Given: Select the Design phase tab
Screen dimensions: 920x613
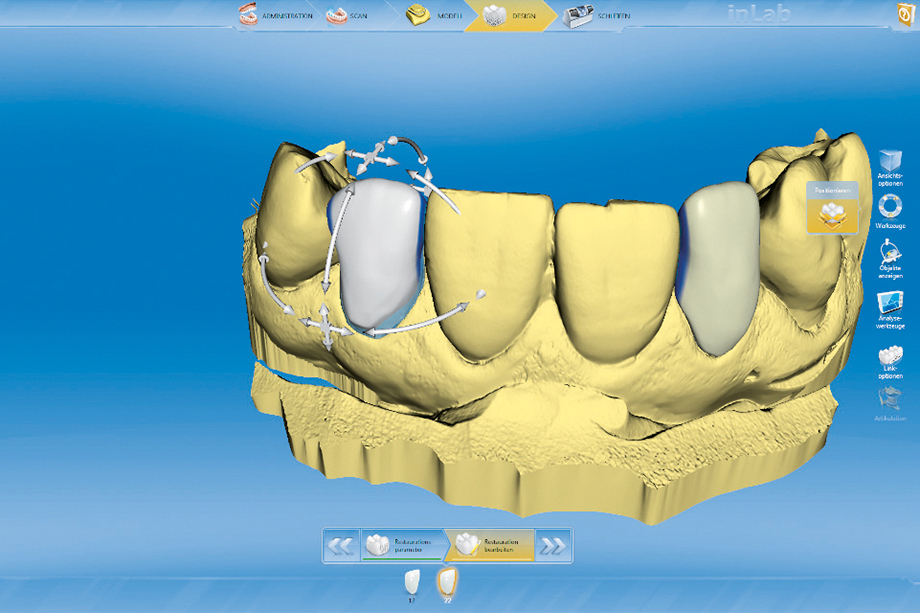Looking at the screenshot, I should click(508, 16).
